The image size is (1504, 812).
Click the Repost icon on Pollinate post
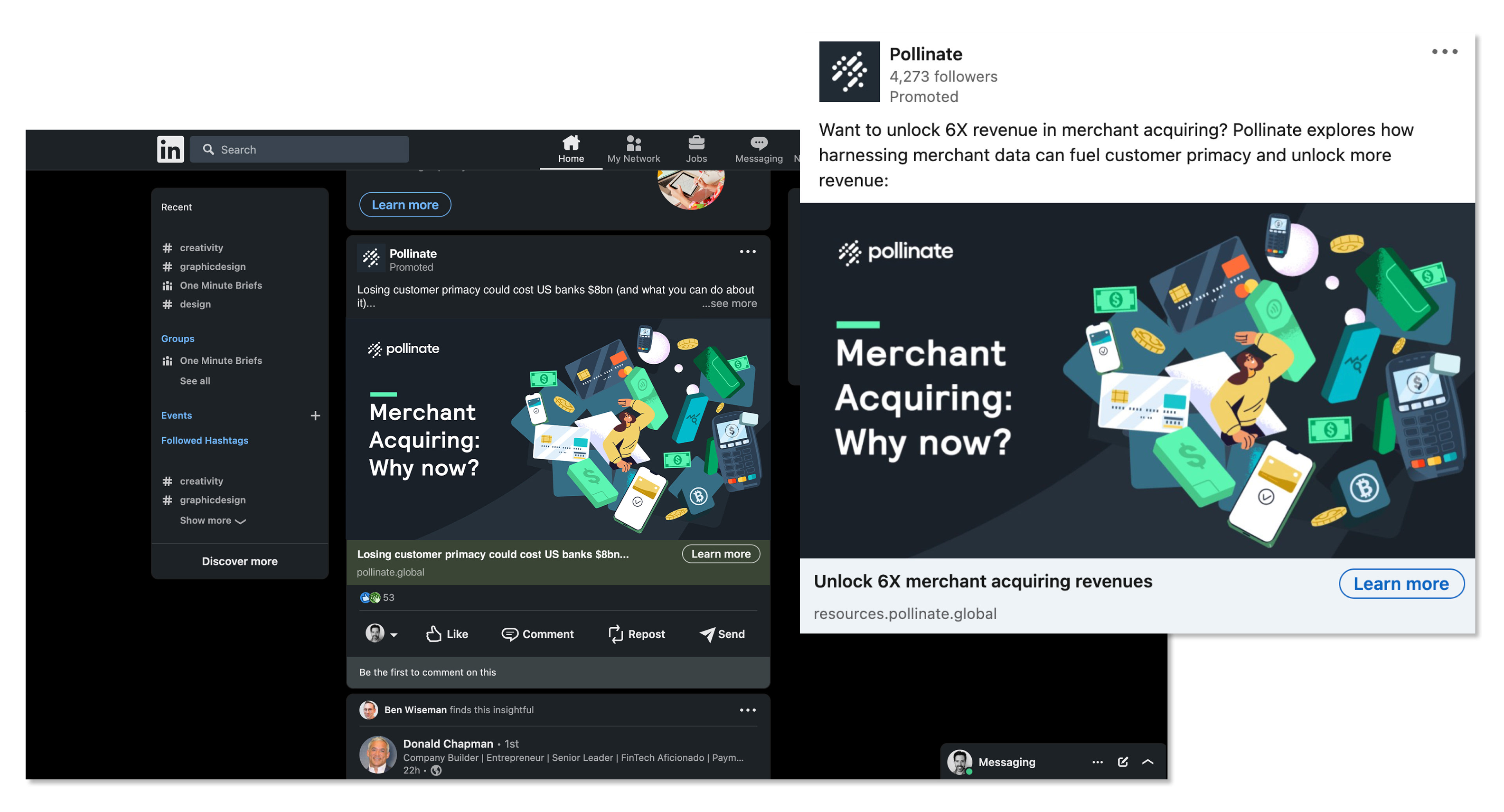click(615, 634)
